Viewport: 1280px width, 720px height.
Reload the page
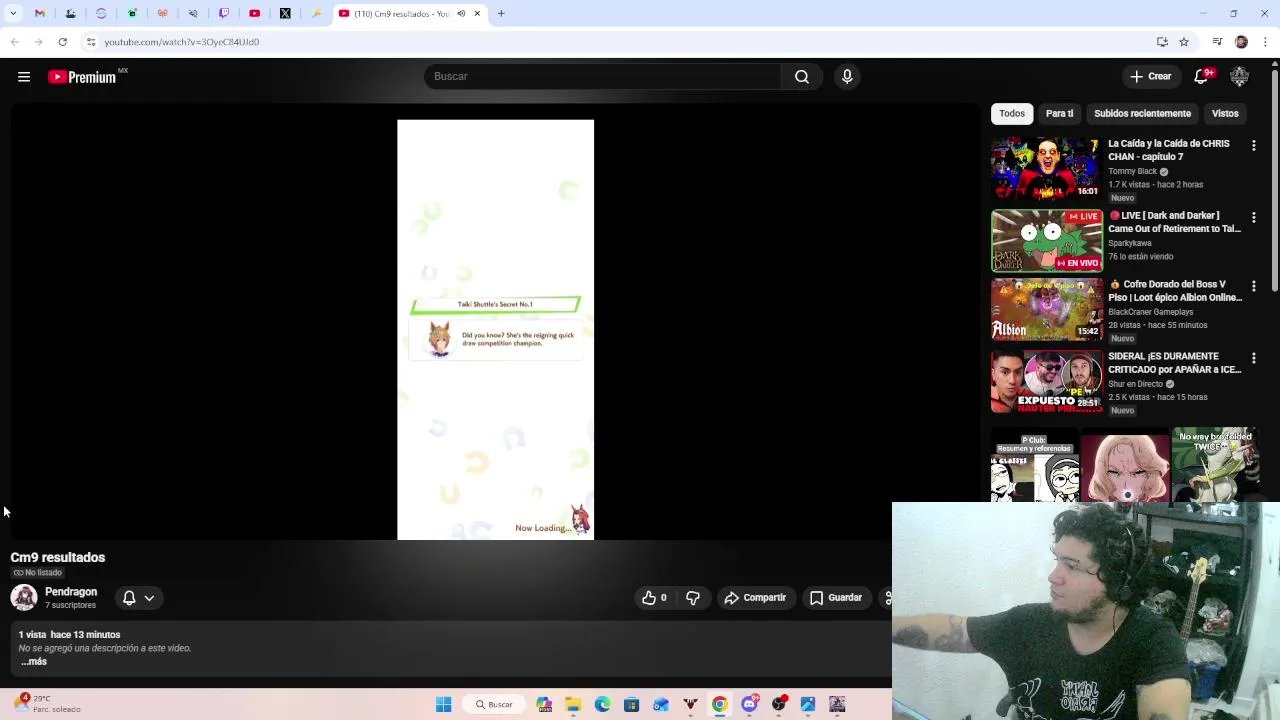pos(62,42)
